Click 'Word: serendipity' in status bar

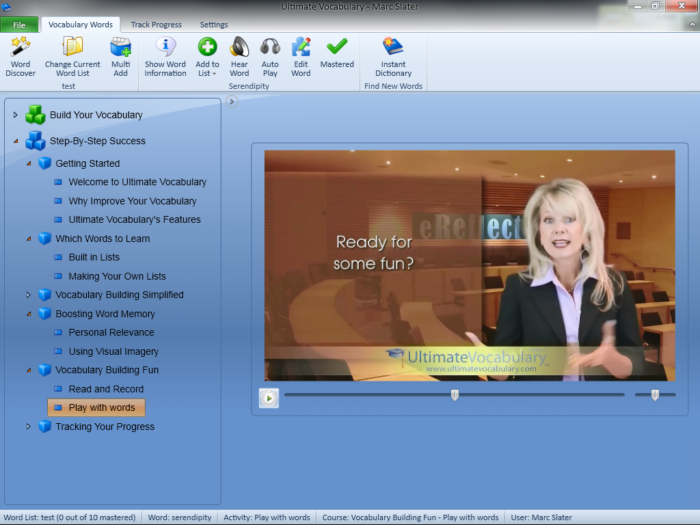point(179,517)
